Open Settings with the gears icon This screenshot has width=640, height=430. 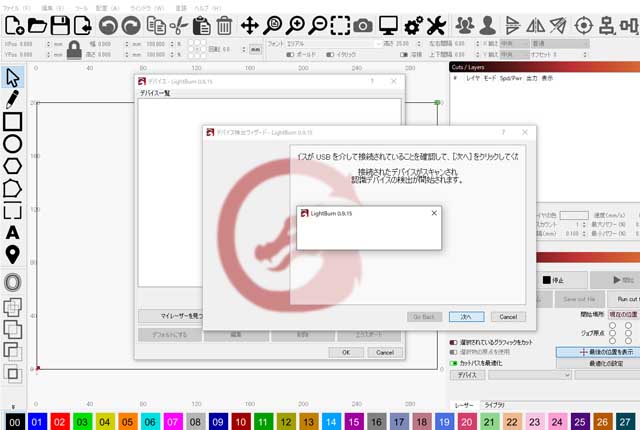(x=413, y=26)
